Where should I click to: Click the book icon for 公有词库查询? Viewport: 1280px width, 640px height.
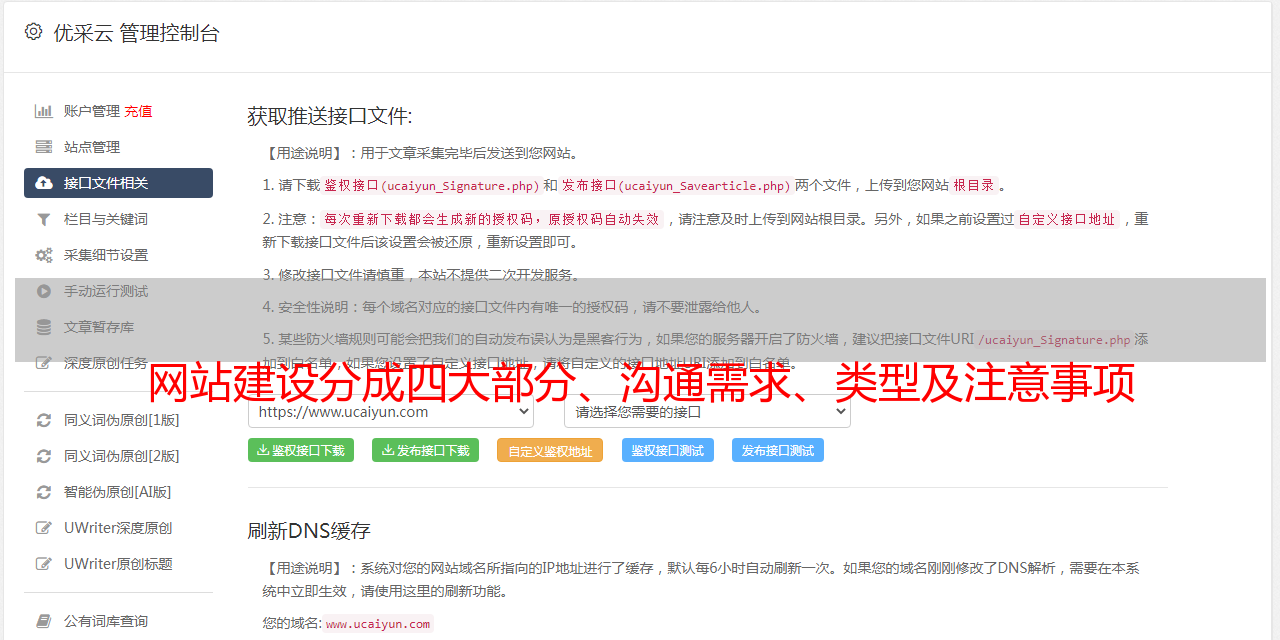tap(44, 621)
